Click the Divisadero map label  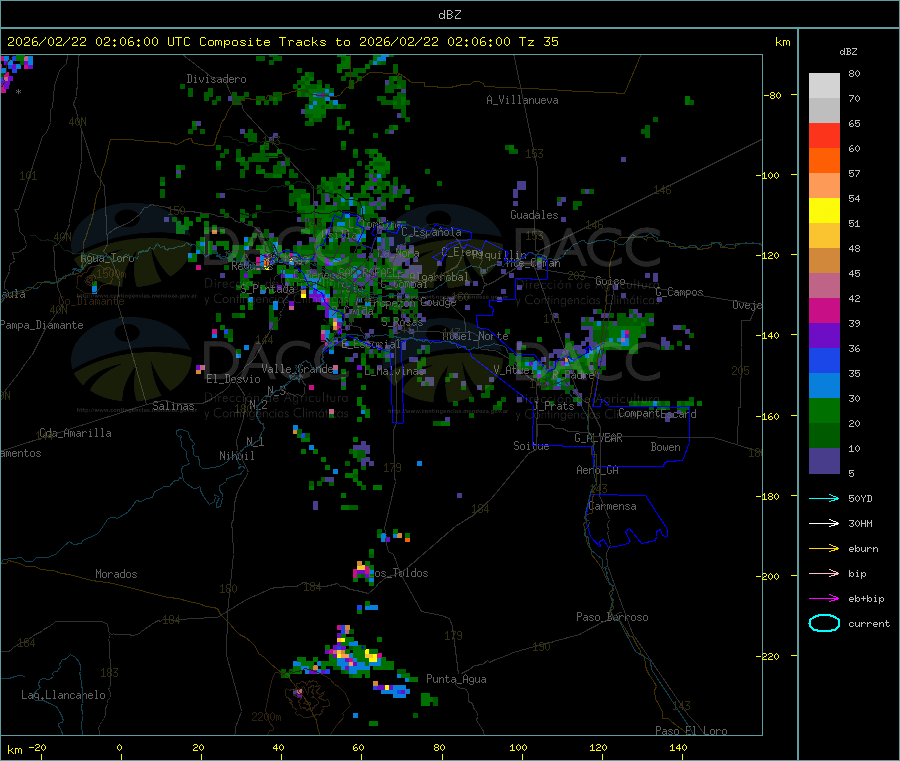click(x=216, y=79)
